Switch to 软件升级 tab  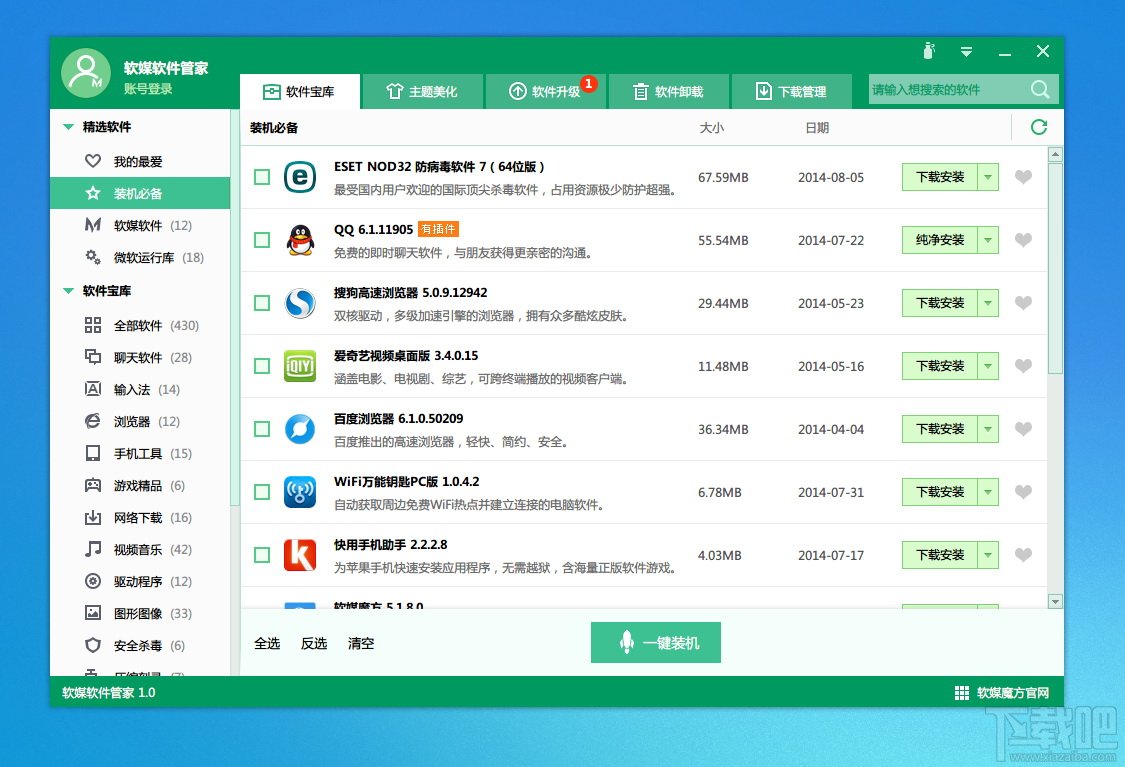pos(546,92)
